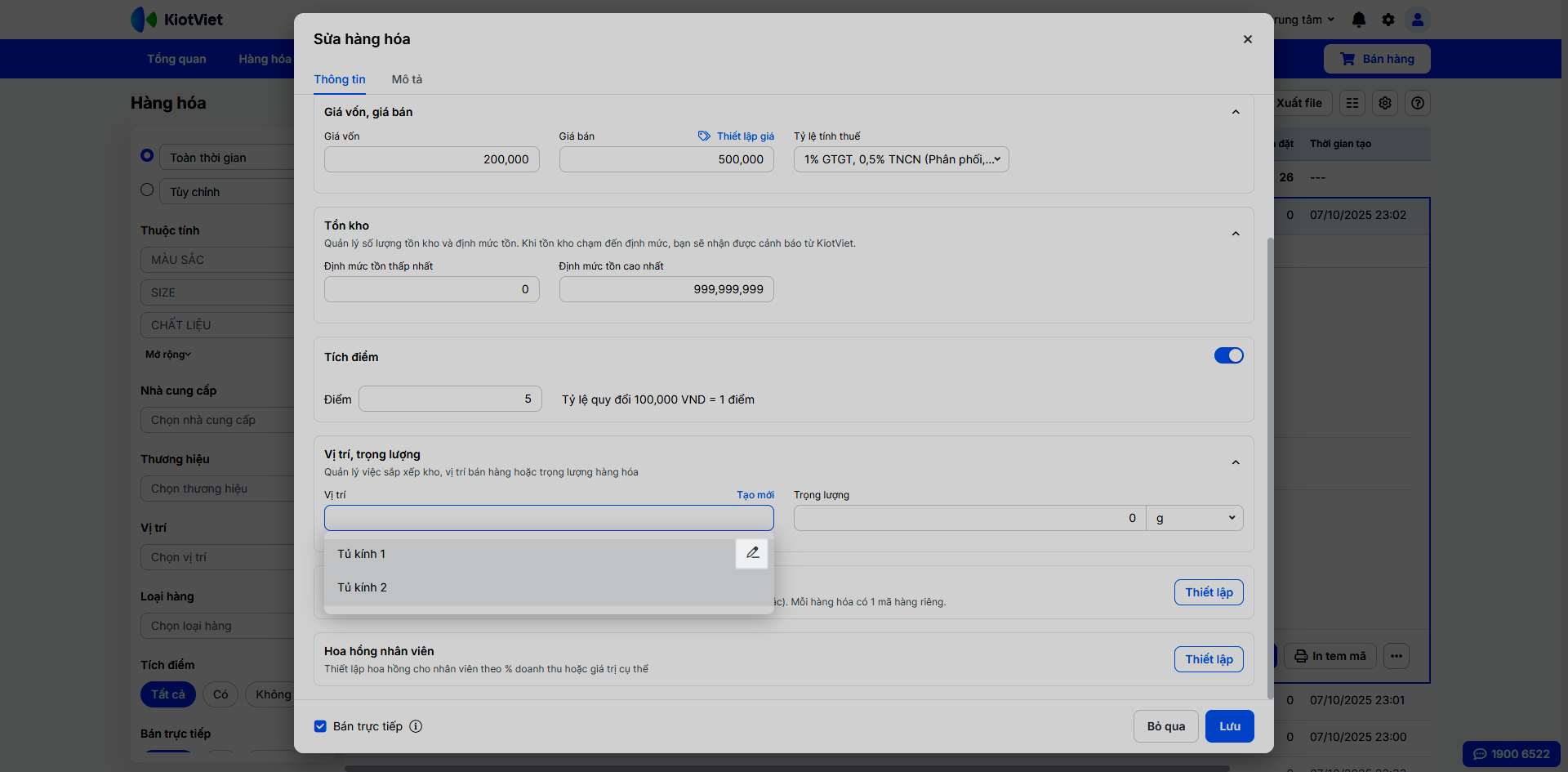The width and height of the screenshot is (1568, 772).
Task: Disable the Tích điểm toggle switch
Action: coord(1228,355)
